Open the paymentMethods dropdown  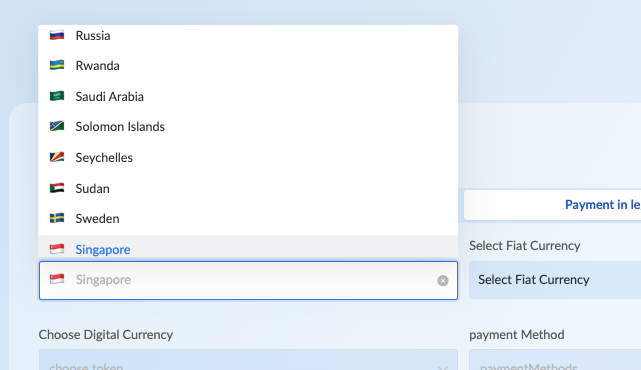[555, 360]
